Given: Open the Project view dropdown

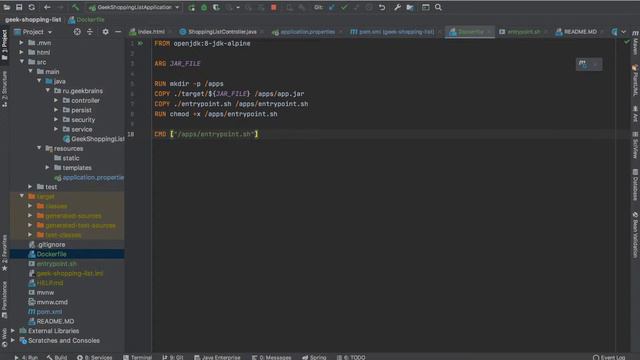Looking at the screenshot, I should click(x=33, y=32).
